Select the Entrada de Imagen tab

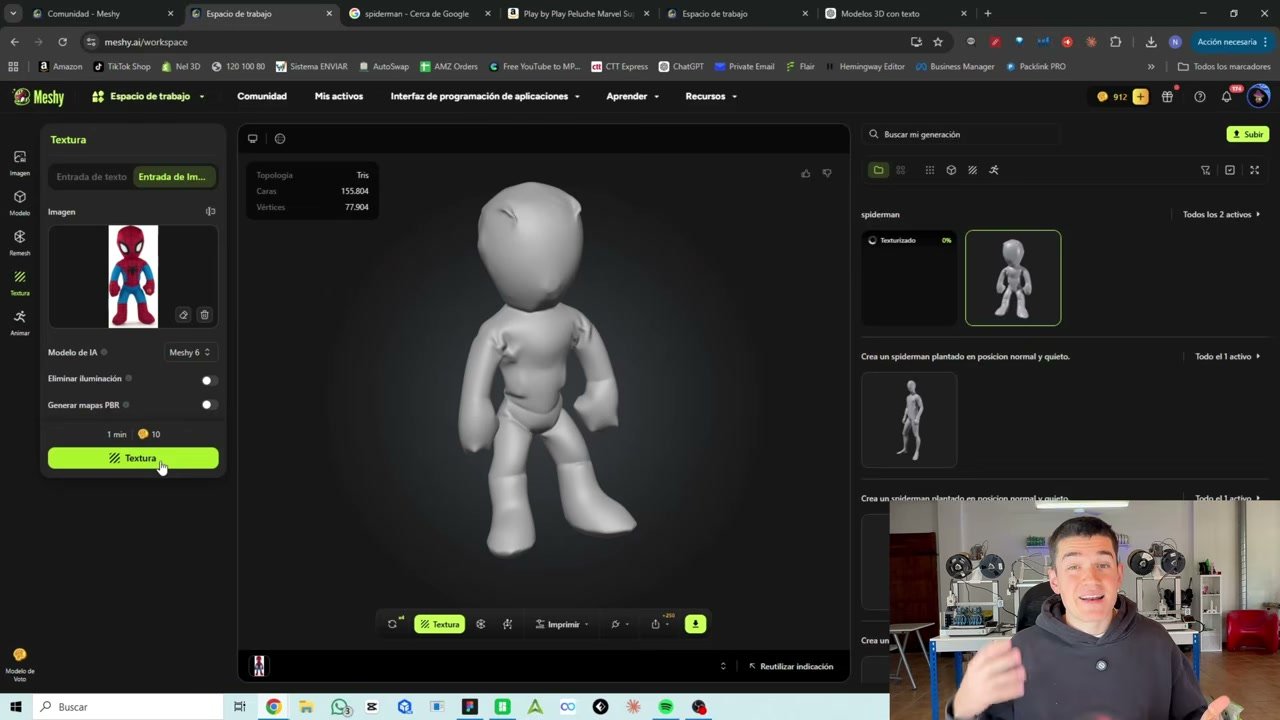point(174,177)
